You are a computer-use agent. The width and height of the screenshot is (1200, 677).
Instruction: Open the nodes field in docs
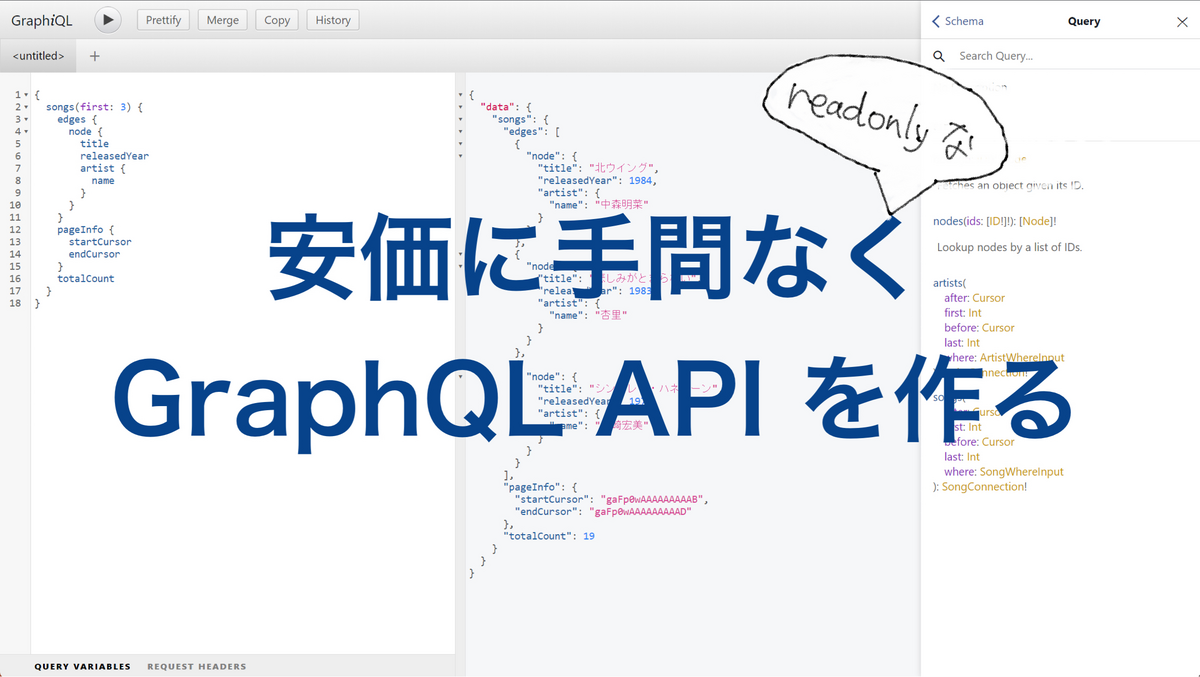click(947, 221)
